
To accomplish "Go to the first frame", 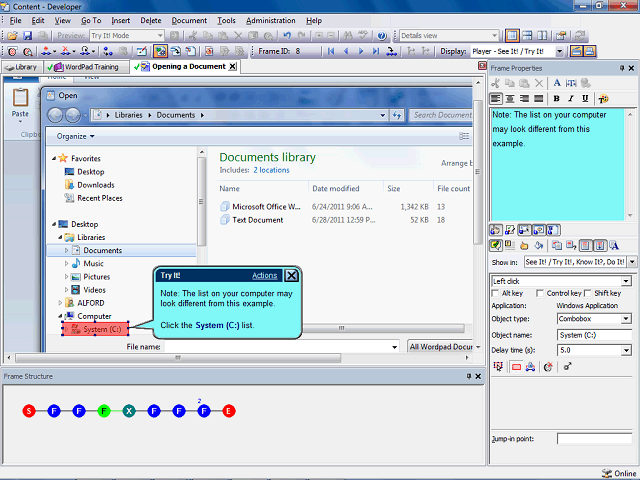I will click(x=331, y=51).
